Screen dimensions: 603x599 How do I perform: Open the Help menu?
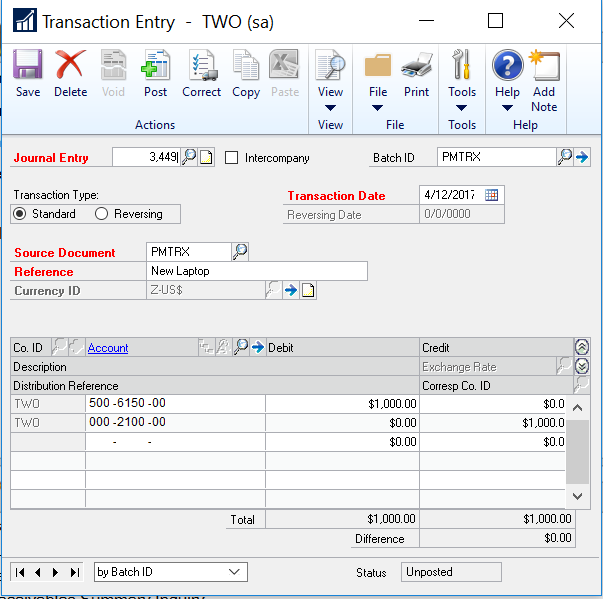point(507,80)
